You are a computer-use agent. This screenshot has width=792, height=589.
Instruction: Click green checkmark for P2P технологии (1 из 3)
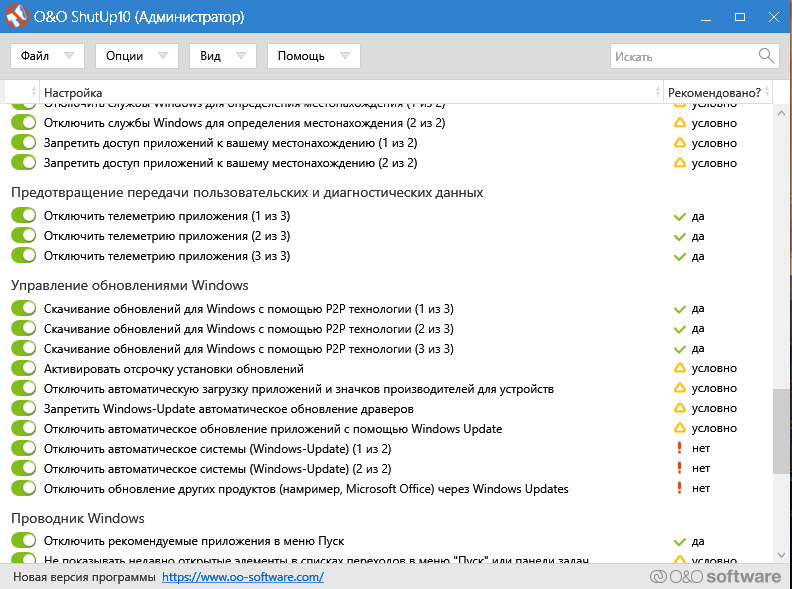[680, 309]
